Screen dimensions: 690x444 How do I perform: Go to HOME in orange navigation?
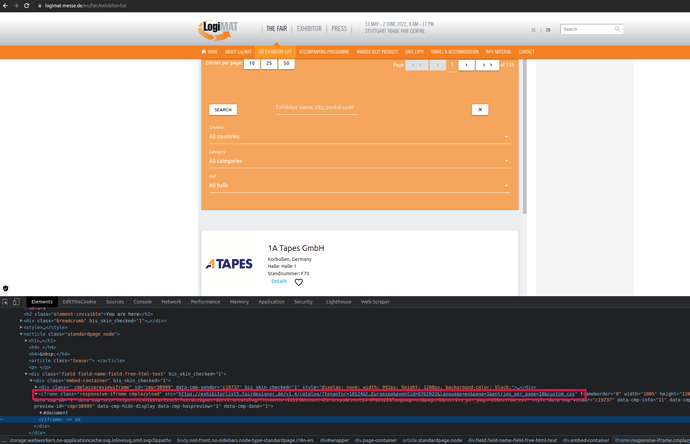(209, 52)
